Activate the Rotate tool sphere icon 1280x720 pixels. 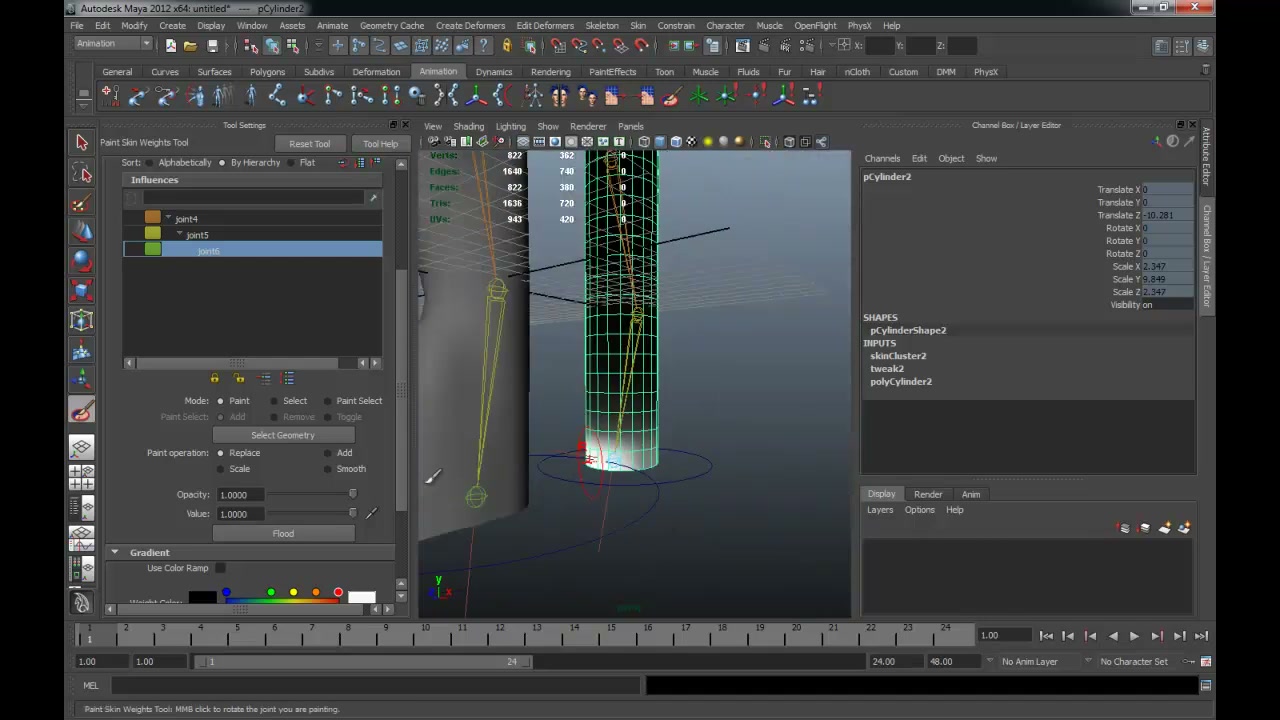[x=82, y=261]
